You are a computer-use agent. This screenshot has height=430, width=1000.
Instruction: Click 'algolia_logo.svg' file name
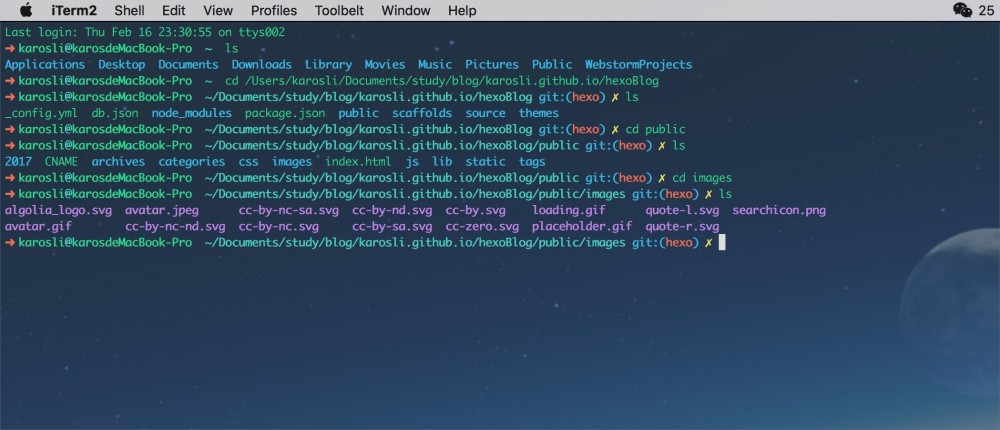pos(58,211)
